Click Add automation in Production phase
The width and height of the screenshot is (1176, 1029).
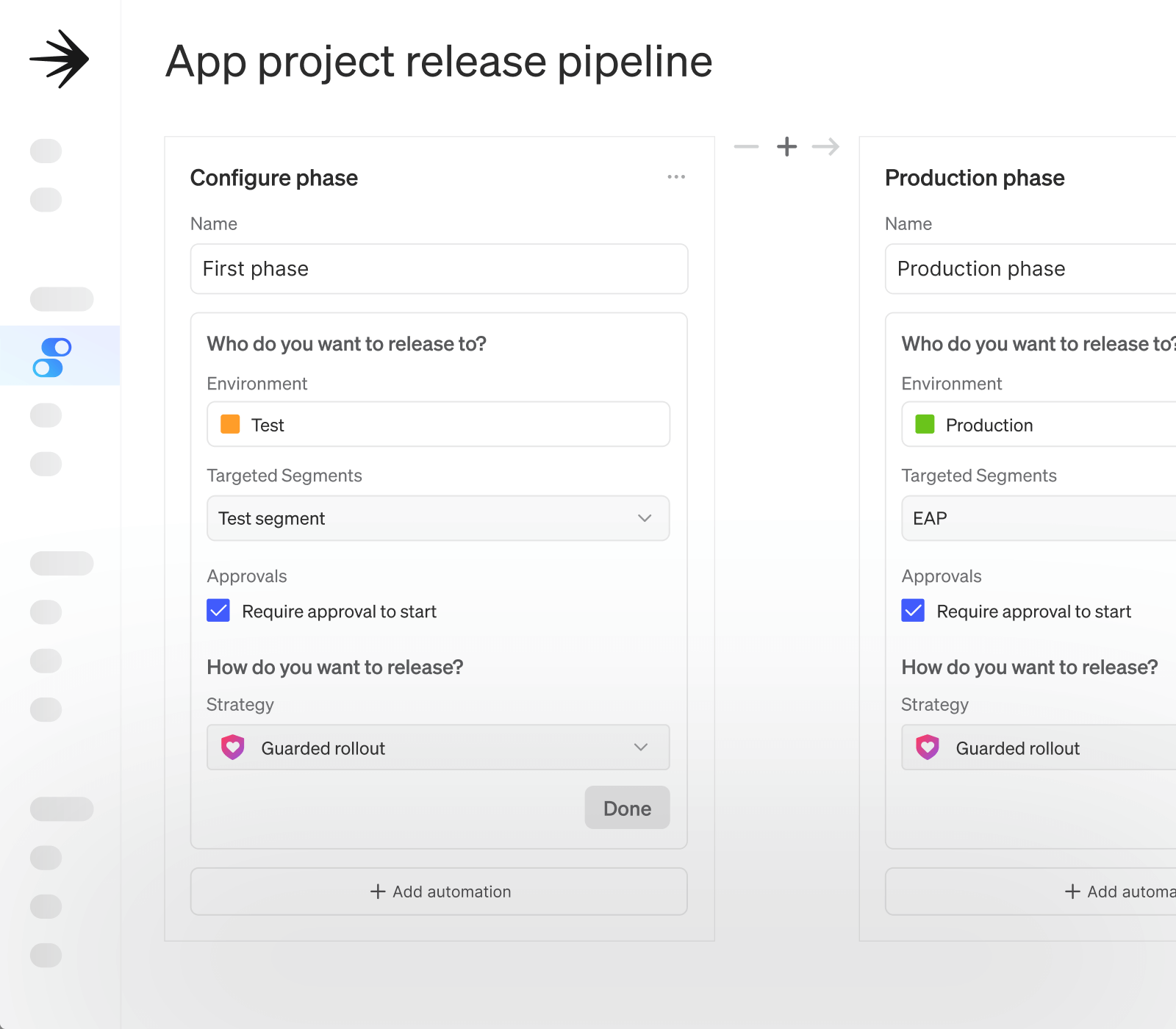pyautogui.click(x=1117, y=892)
